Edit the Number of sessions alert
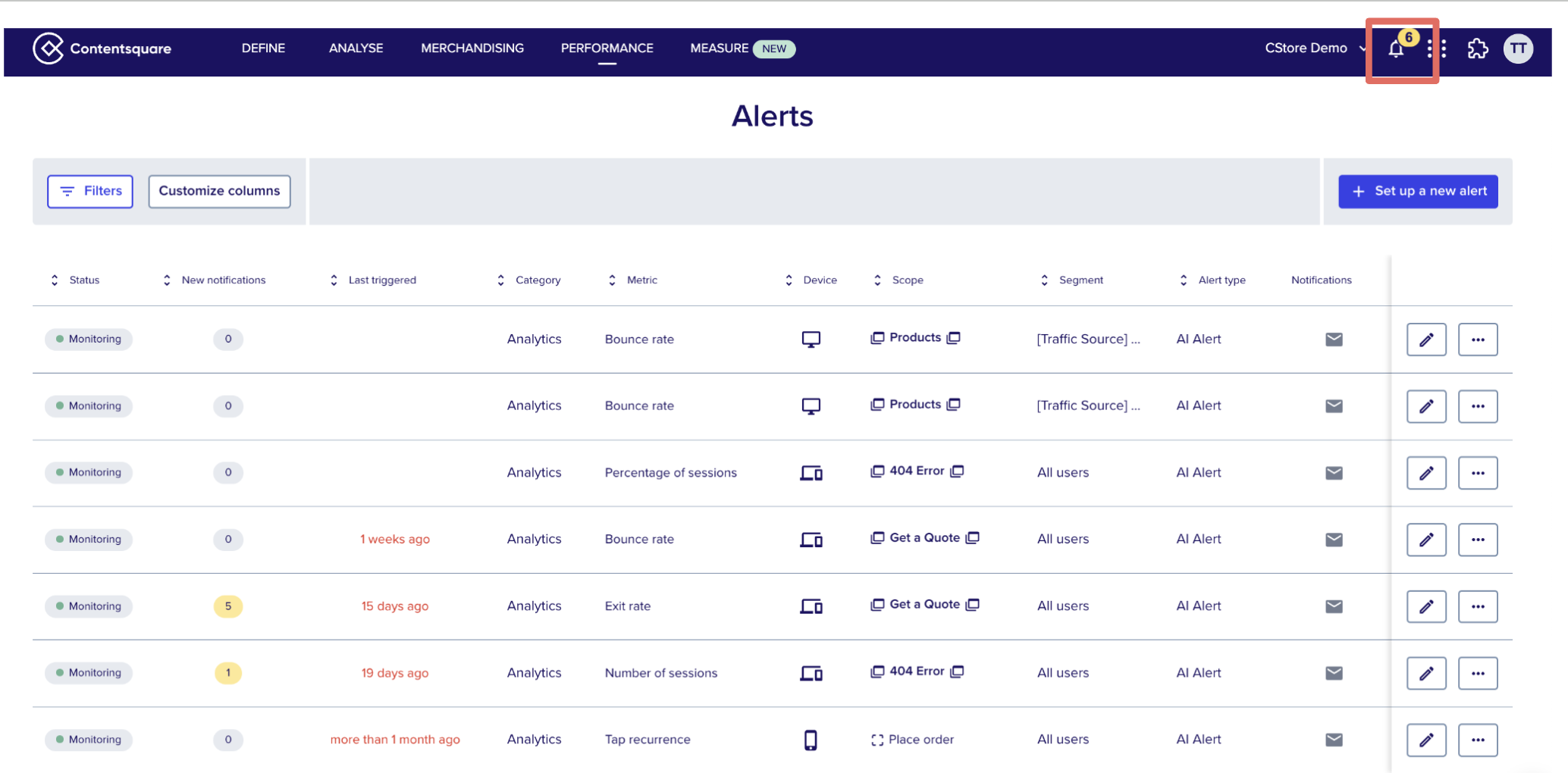Image resolution: width=1568 pixels, height=773 pixels. coord(1426,673)
